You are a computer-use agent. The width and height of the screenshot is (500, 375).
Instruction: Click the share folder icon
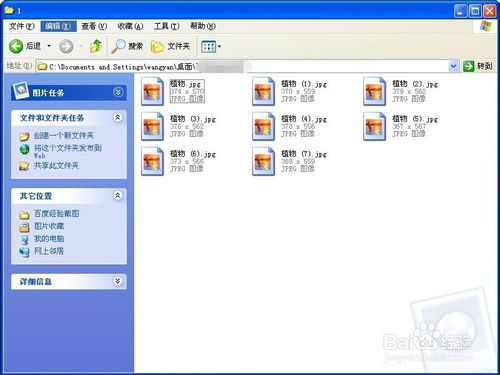[24, 166]
